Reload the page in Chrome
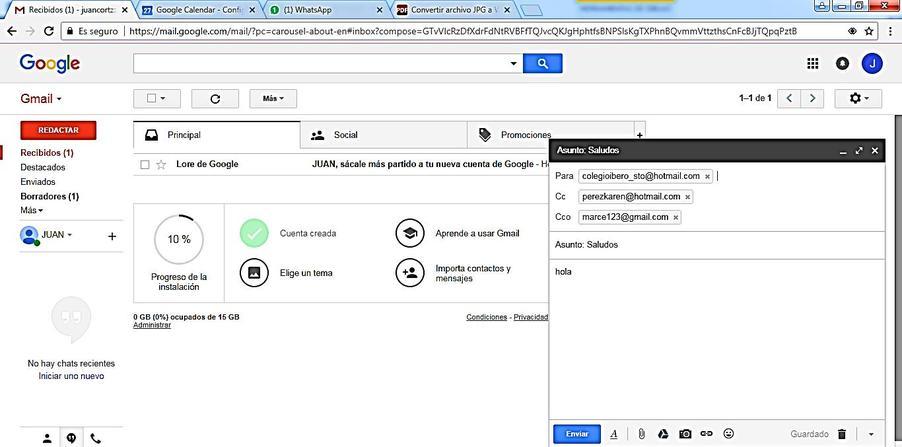The height and width of the screenshot is (447, 902). [49, 31]
